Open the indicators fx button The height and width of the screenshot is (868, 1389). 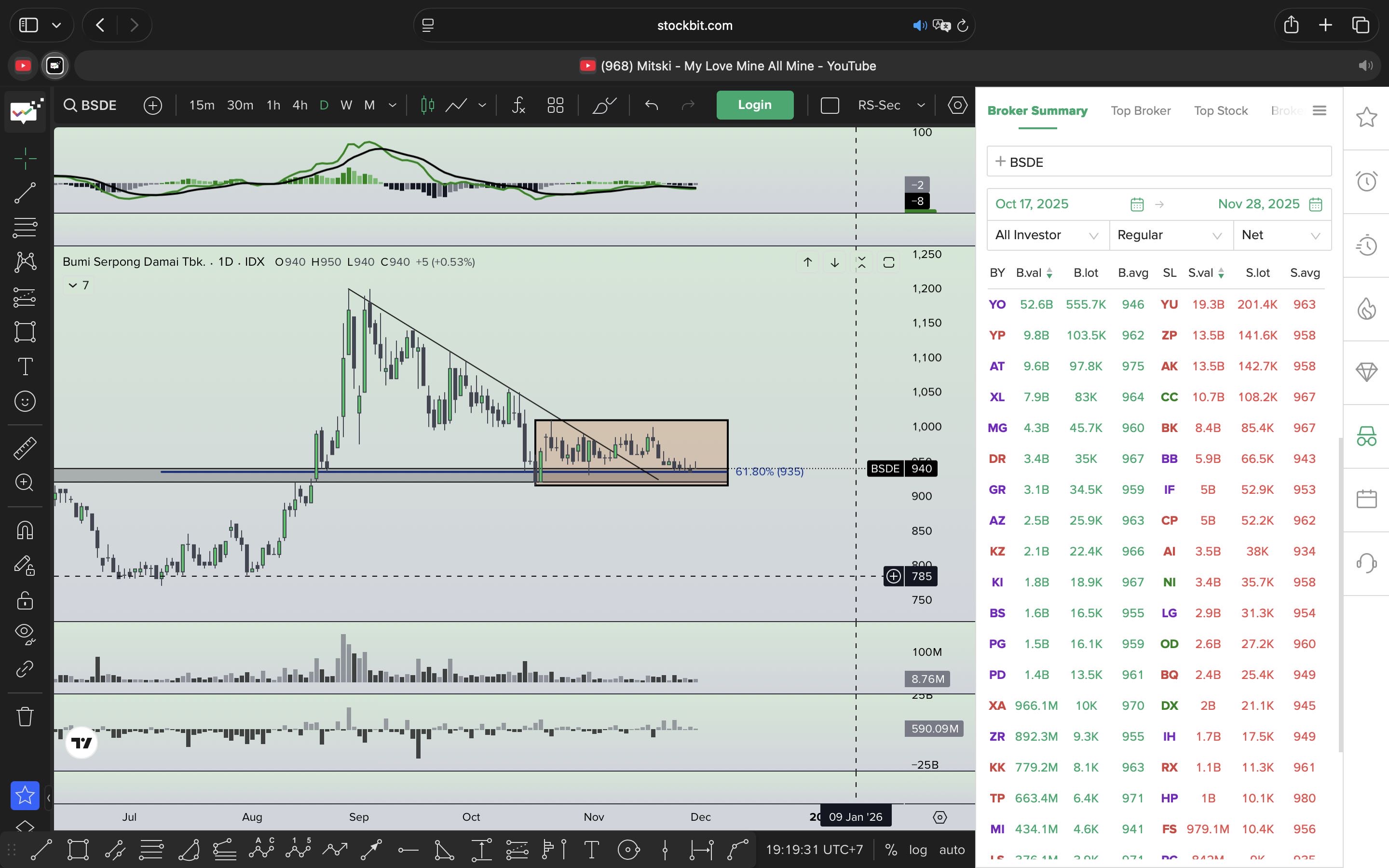(518, 105)
